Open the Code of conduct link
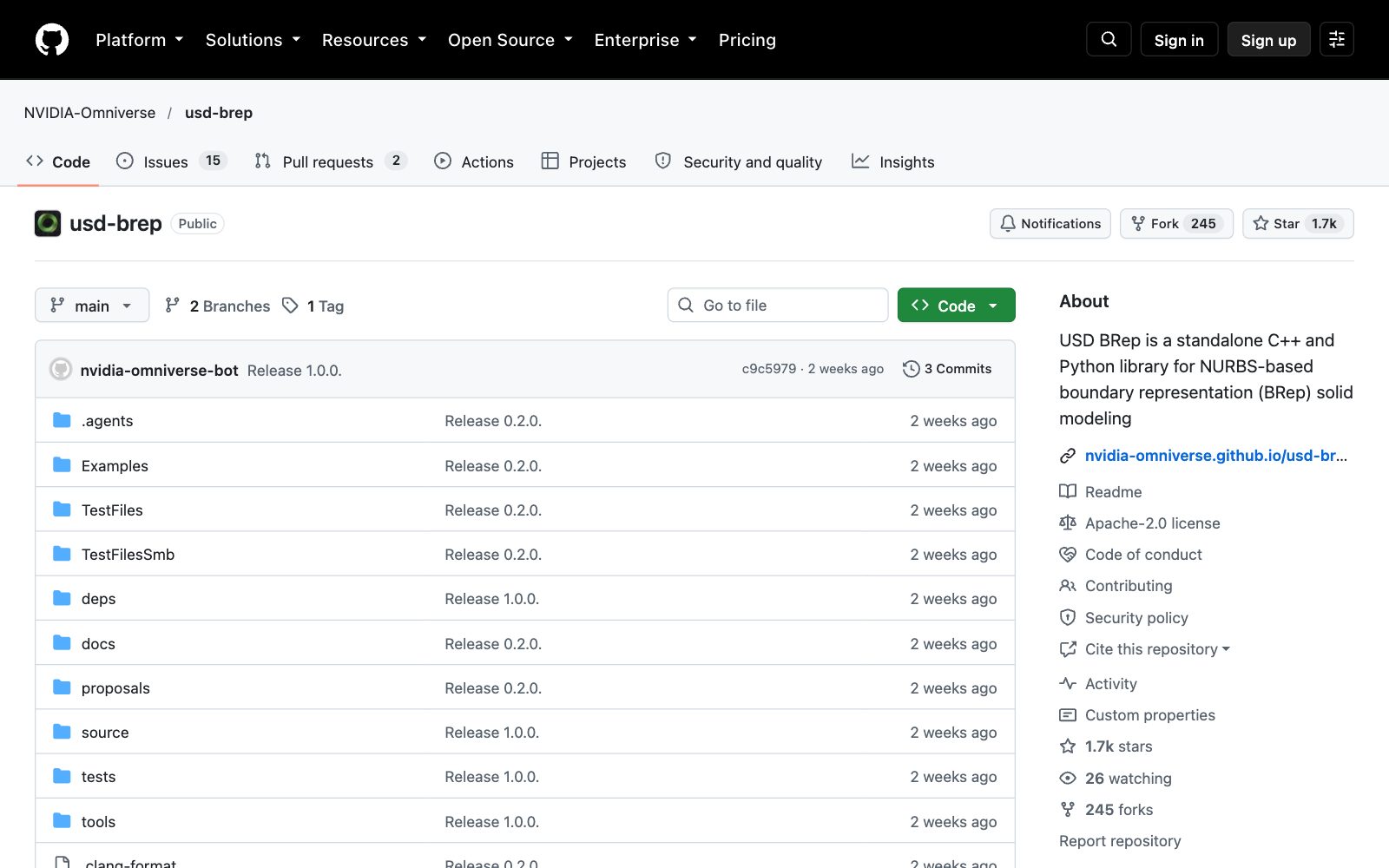The image size is (1389, 868). (1131, 554)
